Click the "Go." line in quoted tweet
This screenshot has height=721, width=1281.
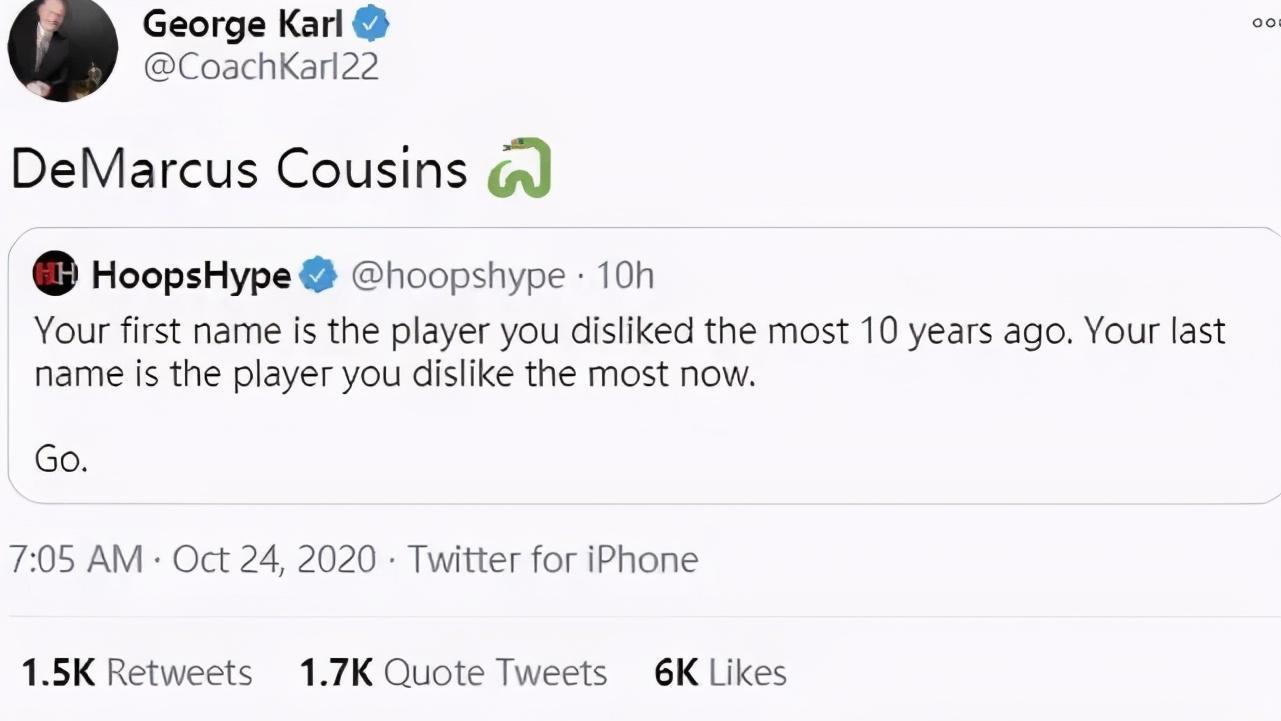pyautogui.click(x=61, y=459)
